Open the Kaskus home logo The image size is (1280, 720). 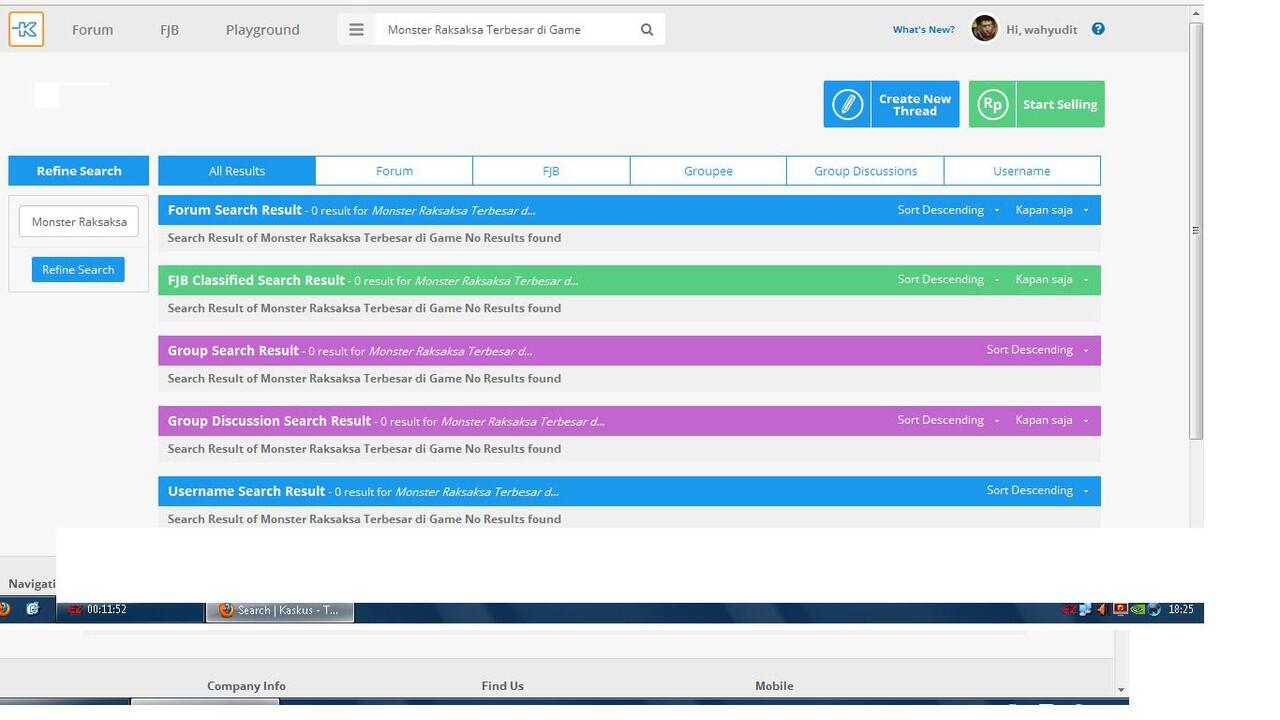(x=26, y=29)
